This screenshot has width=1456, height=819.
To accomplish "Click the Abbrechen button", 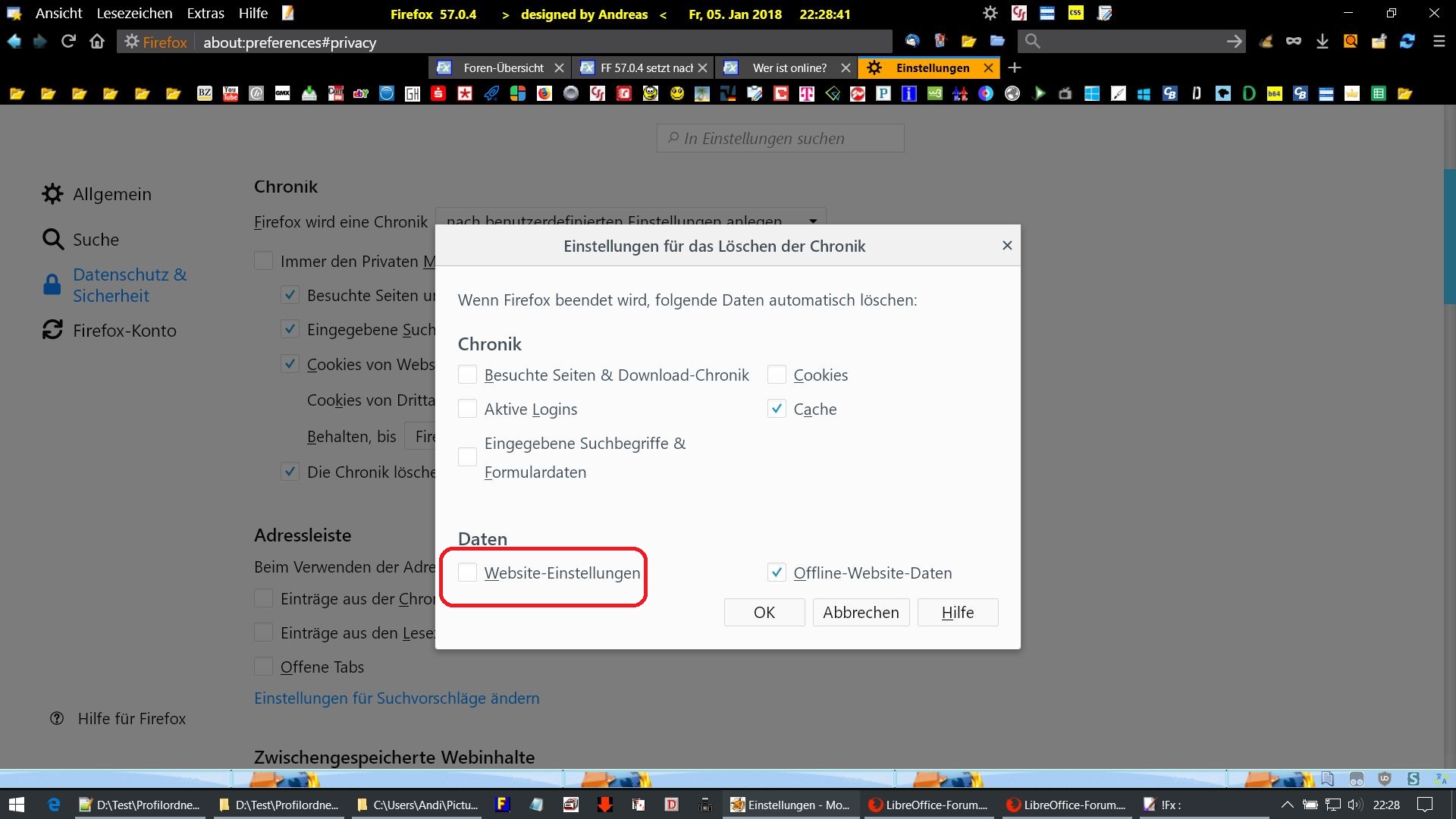I will pos(861,613).
